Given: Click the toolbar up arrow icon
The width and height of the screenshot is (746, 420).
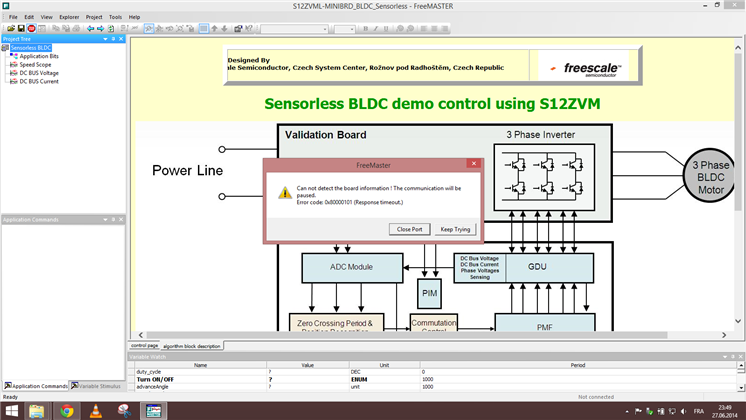Looking at the screenshot, I should [x=214, y=29].
